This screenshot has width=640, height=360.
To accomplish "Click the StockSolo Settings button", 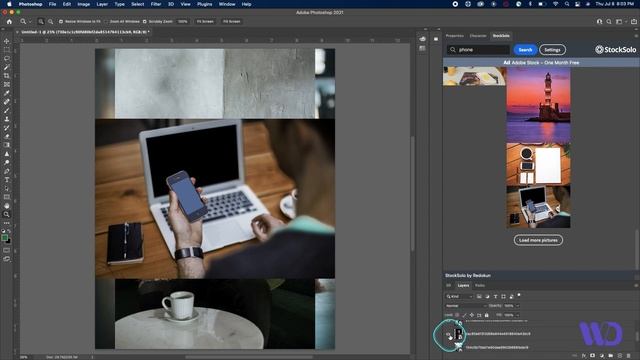I will [x=552, y=50].
